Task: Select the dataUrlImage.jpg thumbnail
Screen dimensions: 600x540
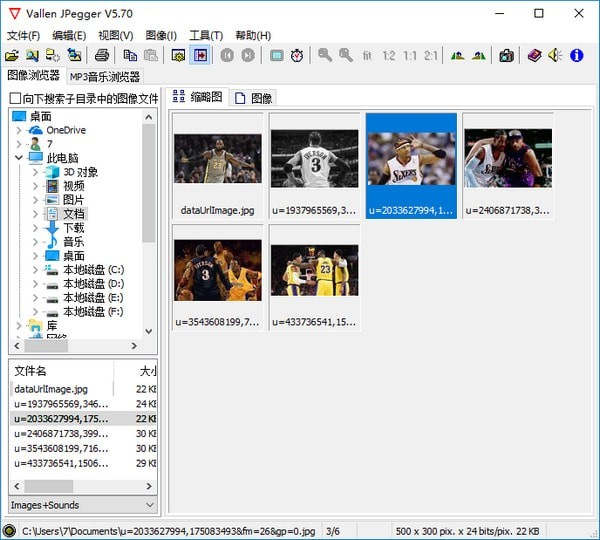Action: click(218, 166)
